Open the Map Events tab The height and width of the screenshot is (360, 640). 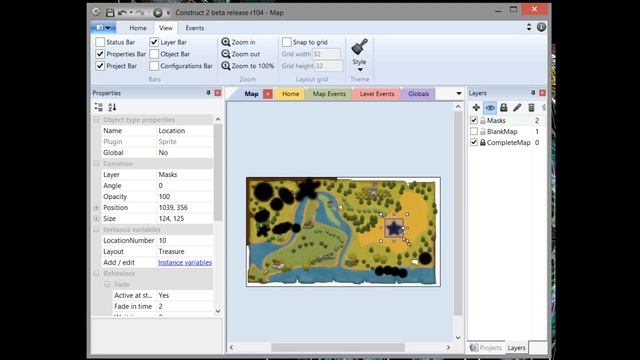click(x=329, y=94)
